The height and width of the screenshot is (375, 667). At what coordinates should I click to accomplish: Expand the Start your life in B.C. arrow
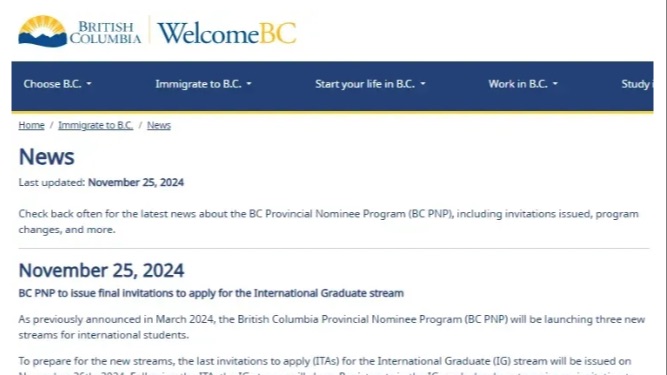[x=423, y=84]
